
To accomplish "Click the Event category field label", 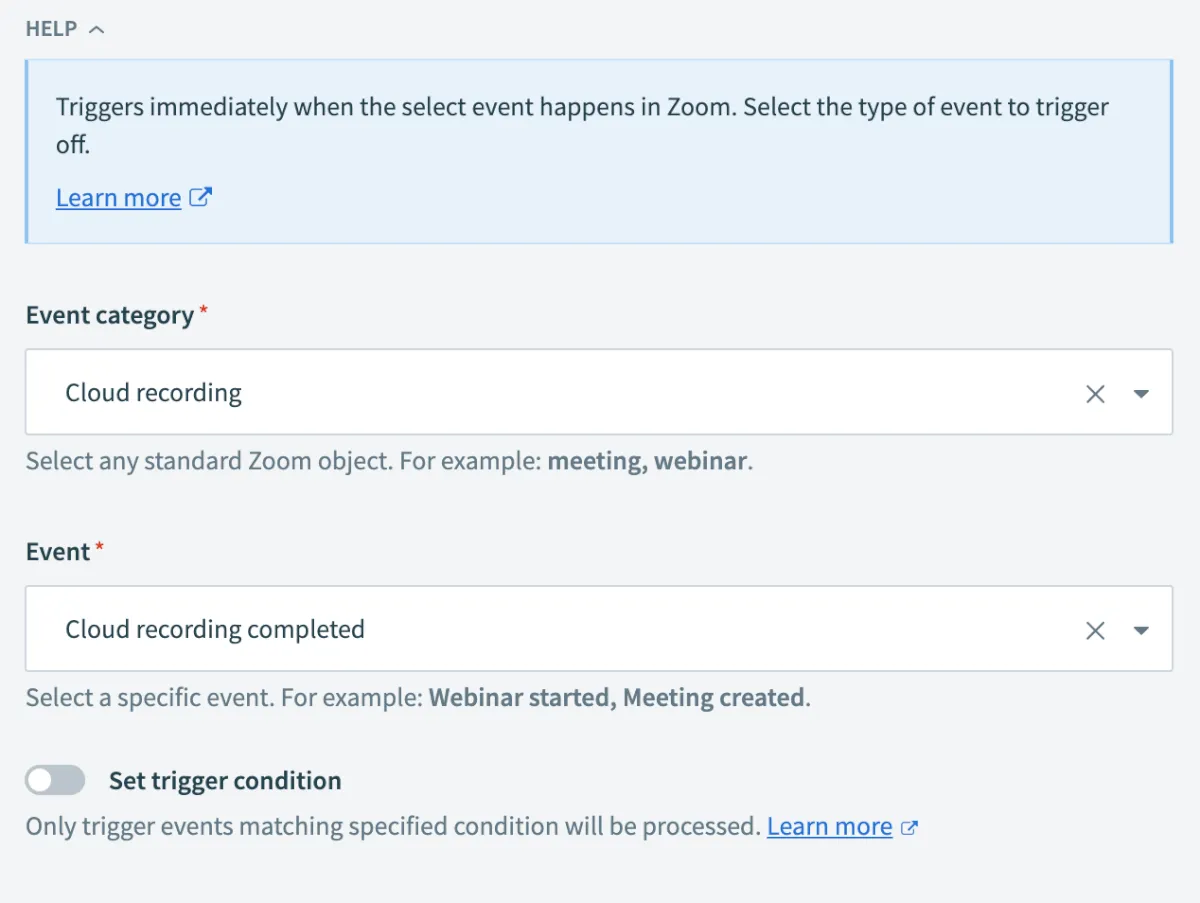I will [x=110, y=315].
